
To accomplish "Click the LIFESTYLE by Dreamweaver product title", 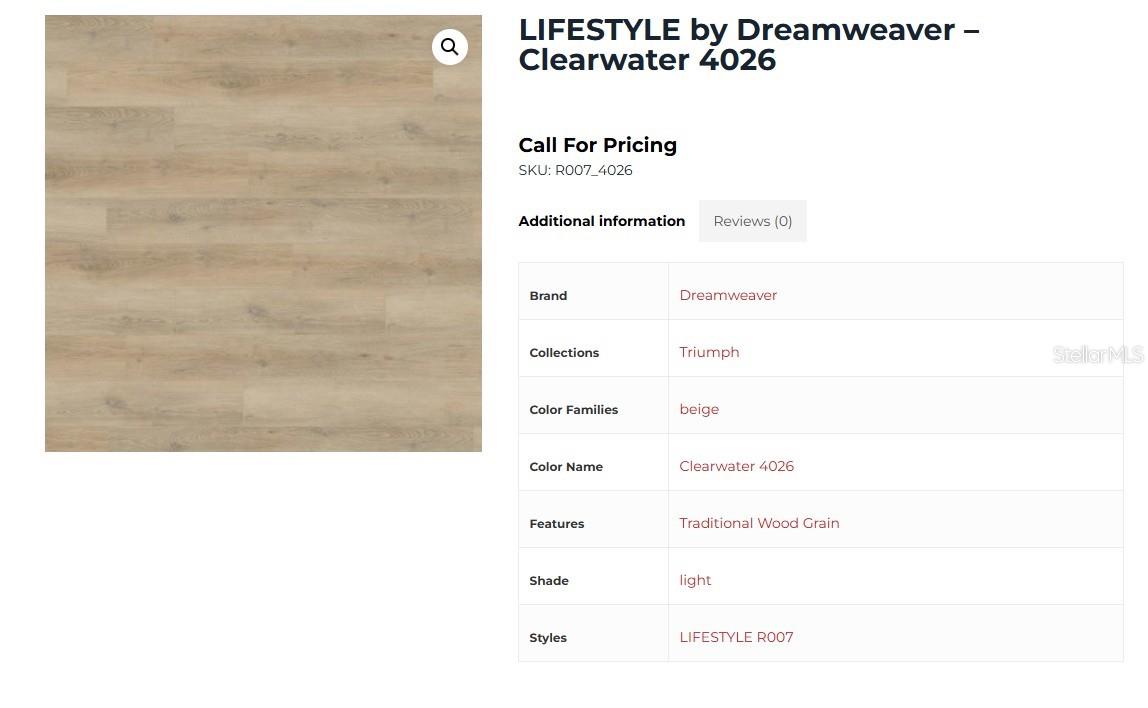I will [x=748, y=45].
